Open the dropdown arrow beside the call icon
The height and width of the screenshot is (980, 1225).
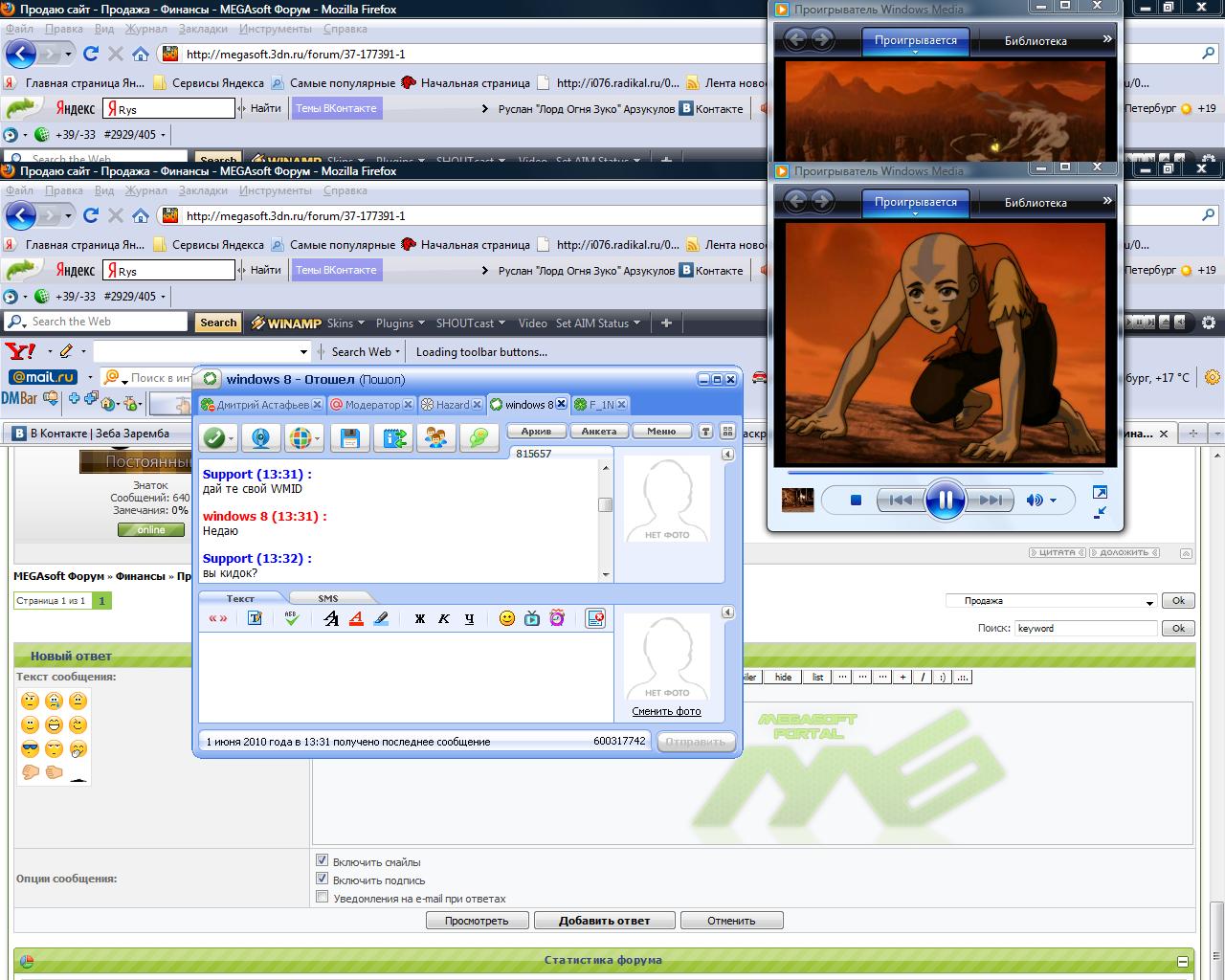pyautogui.click(x=231, y=439)
